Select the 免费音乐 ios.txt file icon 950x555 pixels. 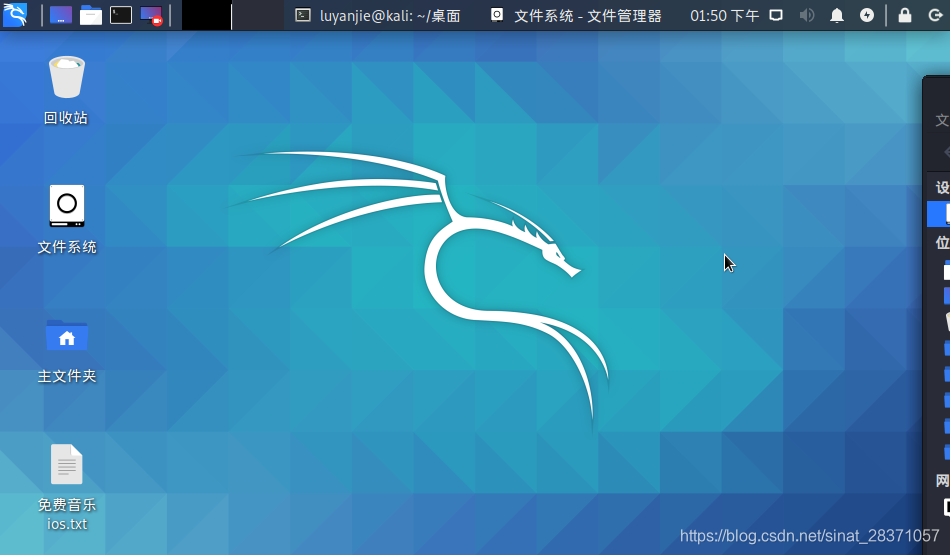click(67, 488)
